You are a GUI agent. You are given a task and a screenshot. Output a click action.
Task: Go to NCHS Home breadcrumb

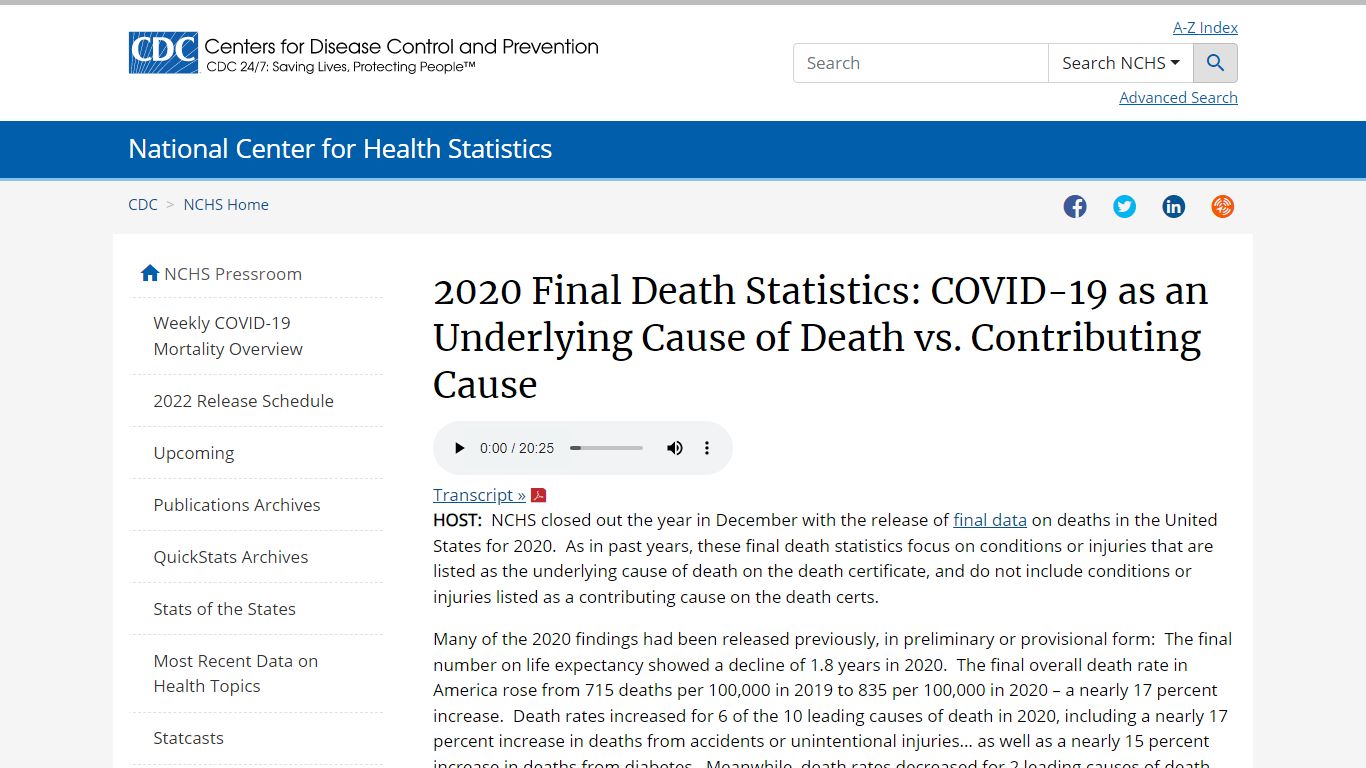(226, 204)
